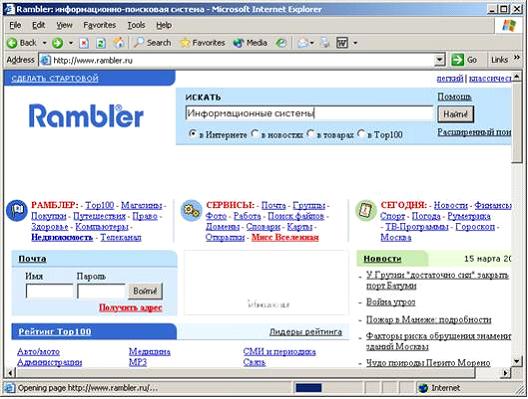Select the 'в Top100' radio option
Image resolution: width=528 pixels, height=399 pixels.
point(361,134)
